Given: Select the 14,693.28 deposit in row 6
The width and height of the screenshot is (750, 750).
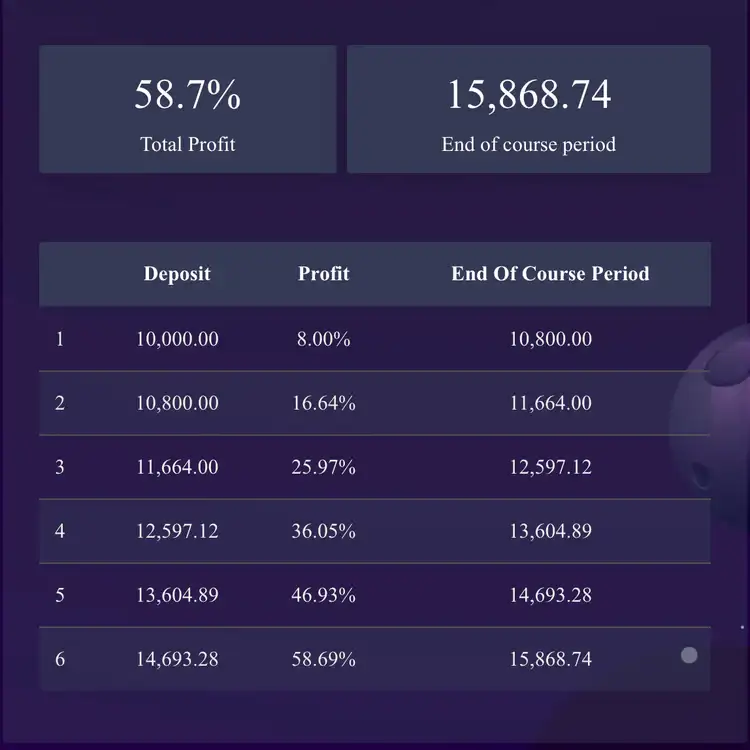Looking at the screenshot, I should pos(177,659).
